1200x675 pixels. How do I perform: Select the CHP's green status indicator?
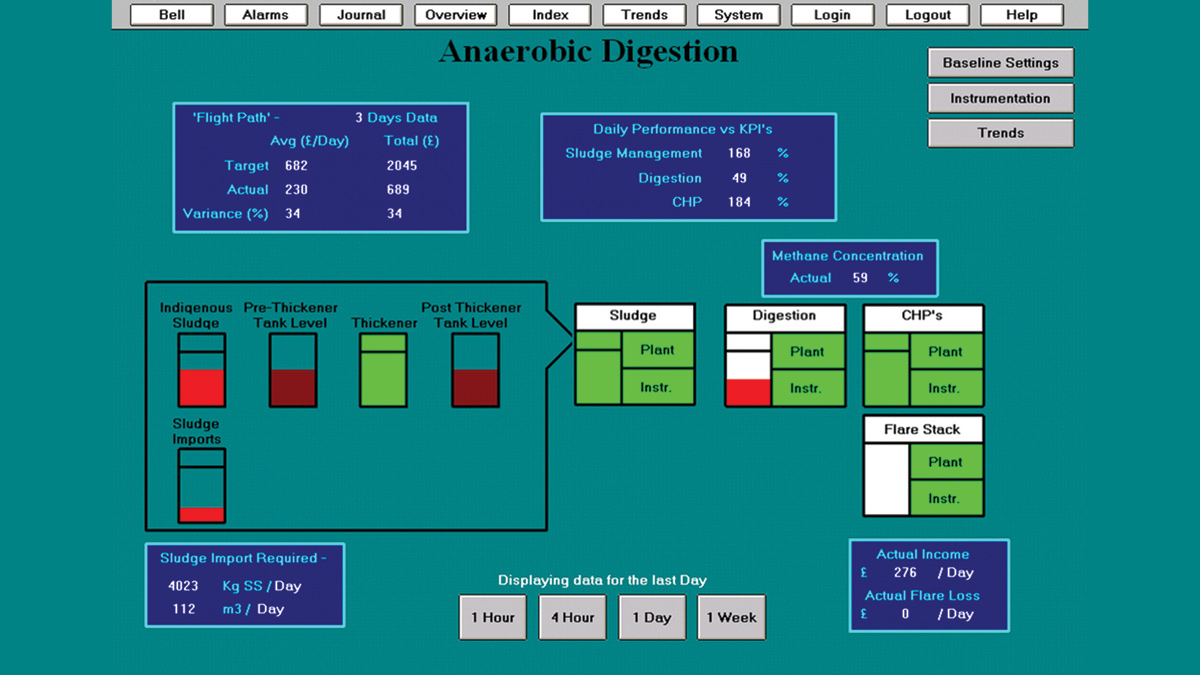887,369
